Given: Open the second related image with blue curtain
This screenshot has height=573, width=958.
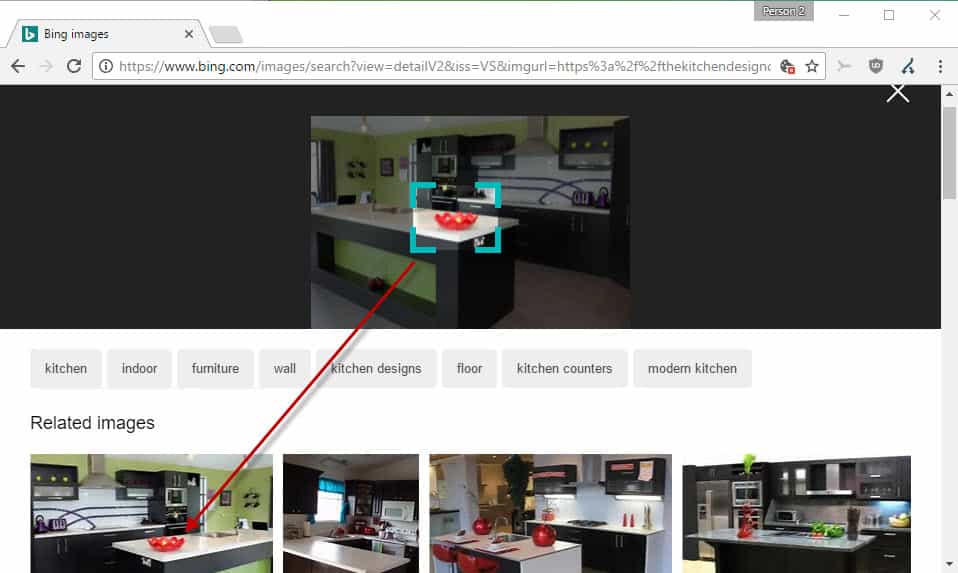Looking at the screenshot, I should 351,513.
